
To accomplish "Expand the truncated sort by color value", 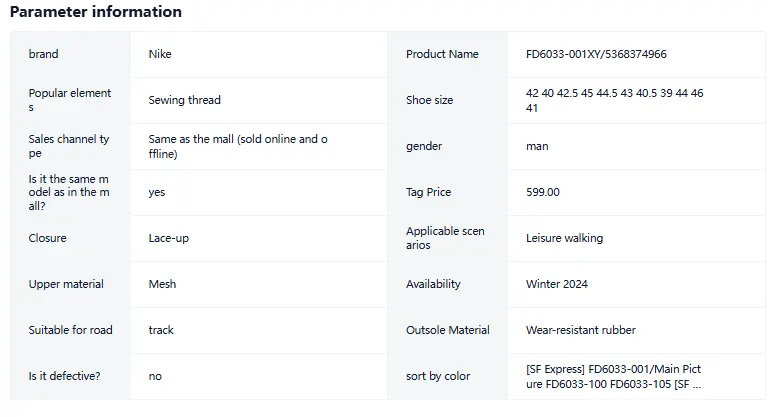I will coord(614,376).
